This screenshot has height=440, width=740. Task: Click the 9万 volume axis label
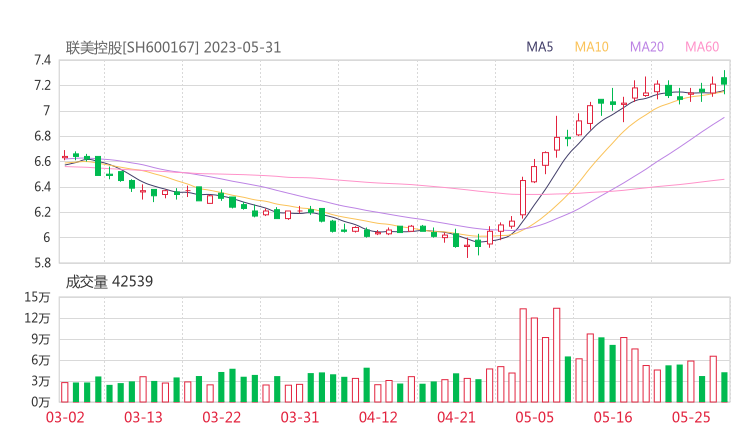(x=41, y=339)
